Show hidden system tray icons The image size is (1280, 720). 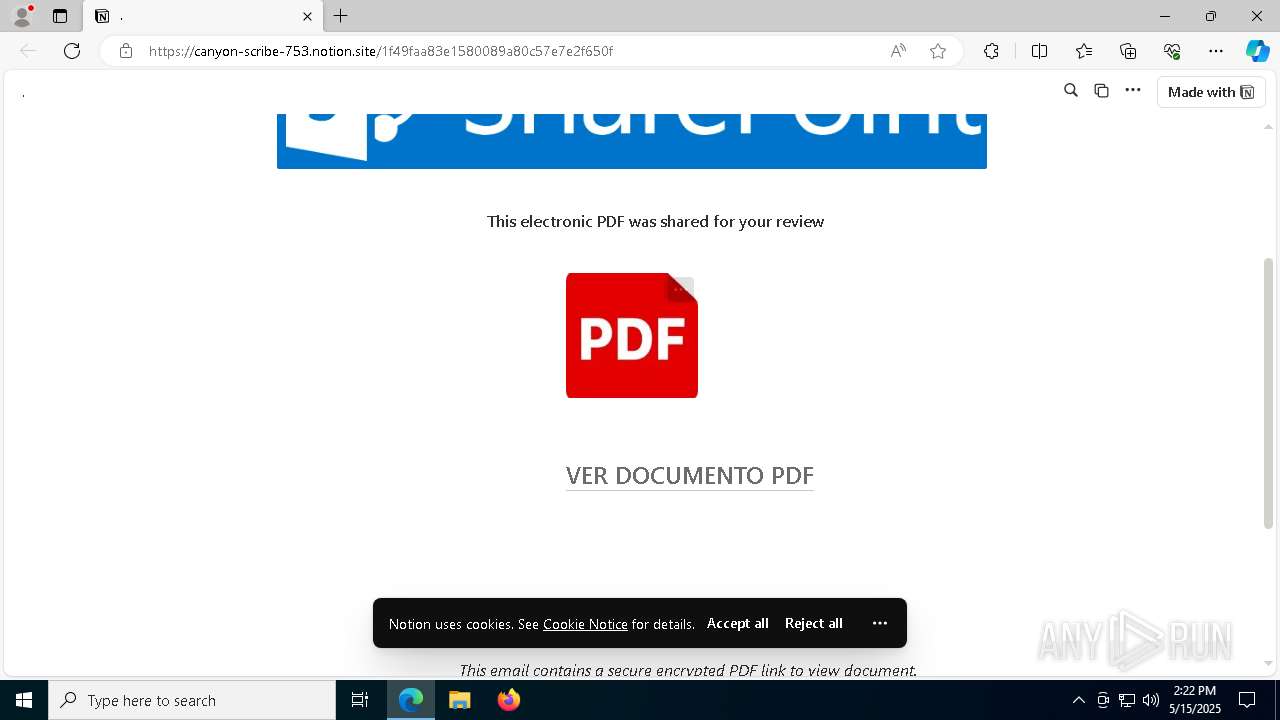click(1078, 700)
